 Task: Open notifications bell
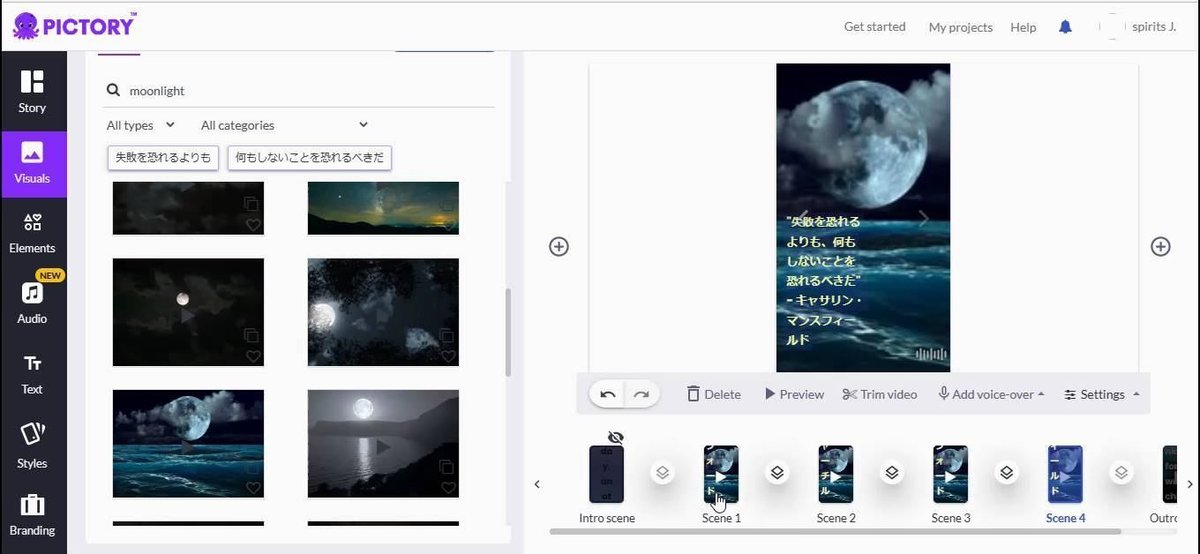click(1065, 27)
